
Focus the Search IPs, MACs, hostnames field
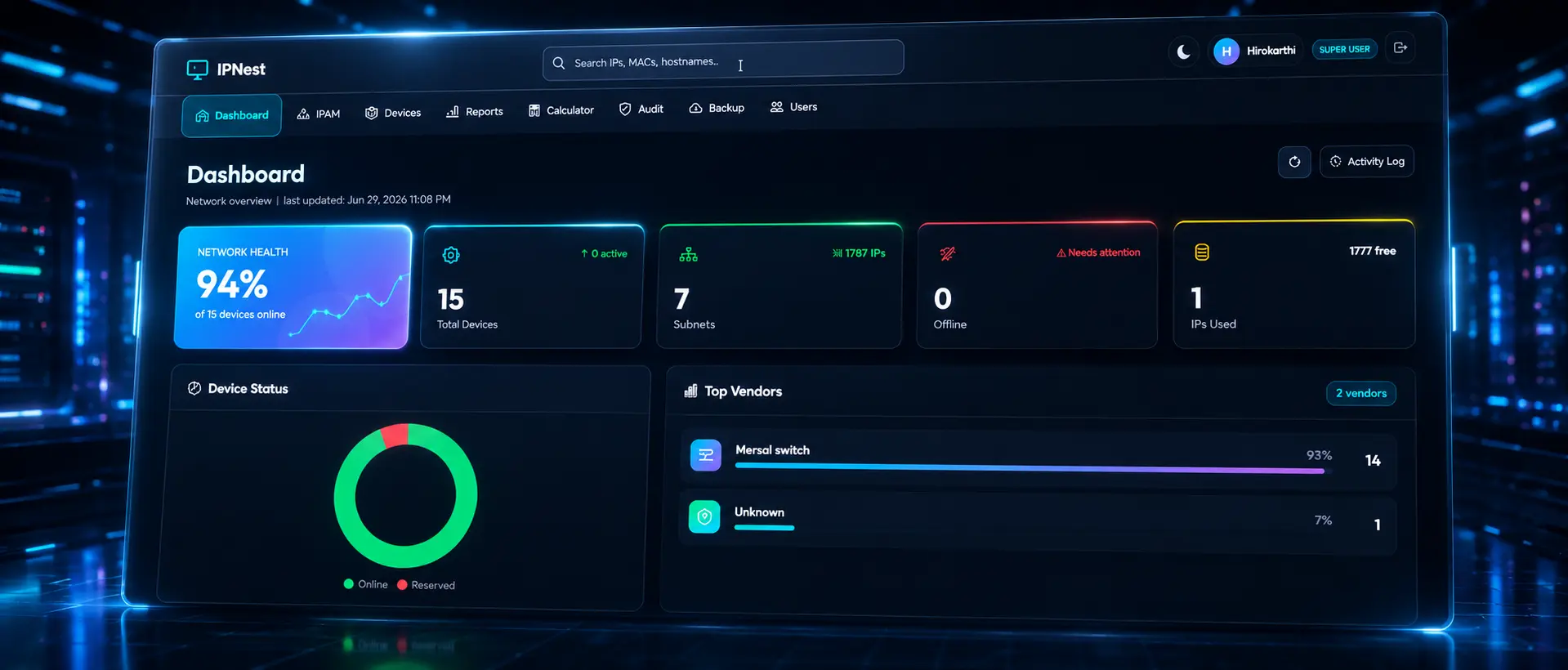click(723, 60)
